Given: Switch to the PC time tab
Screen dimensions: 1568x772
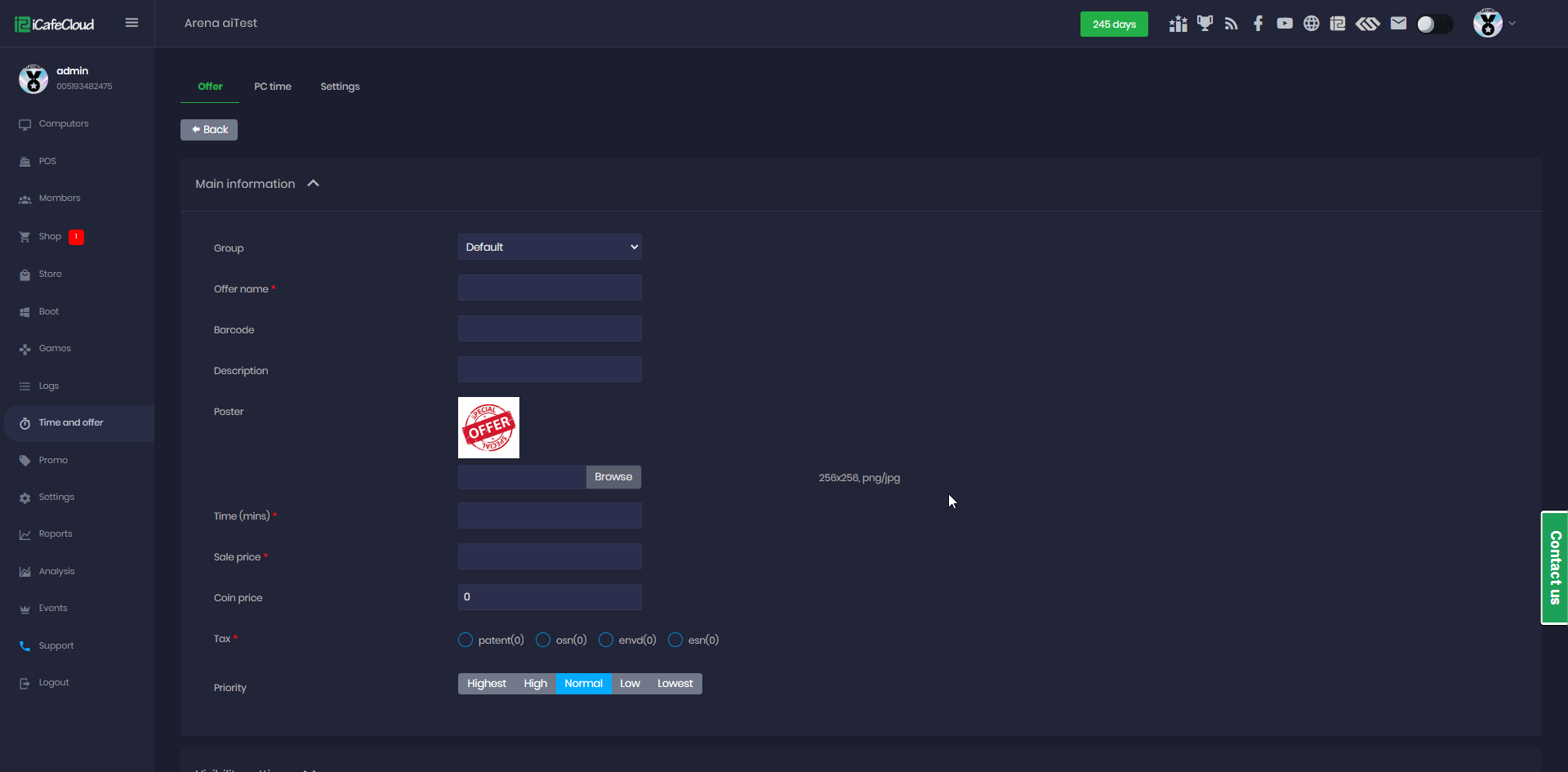Looking at the screenshot, I should click(x=273, y=87).
